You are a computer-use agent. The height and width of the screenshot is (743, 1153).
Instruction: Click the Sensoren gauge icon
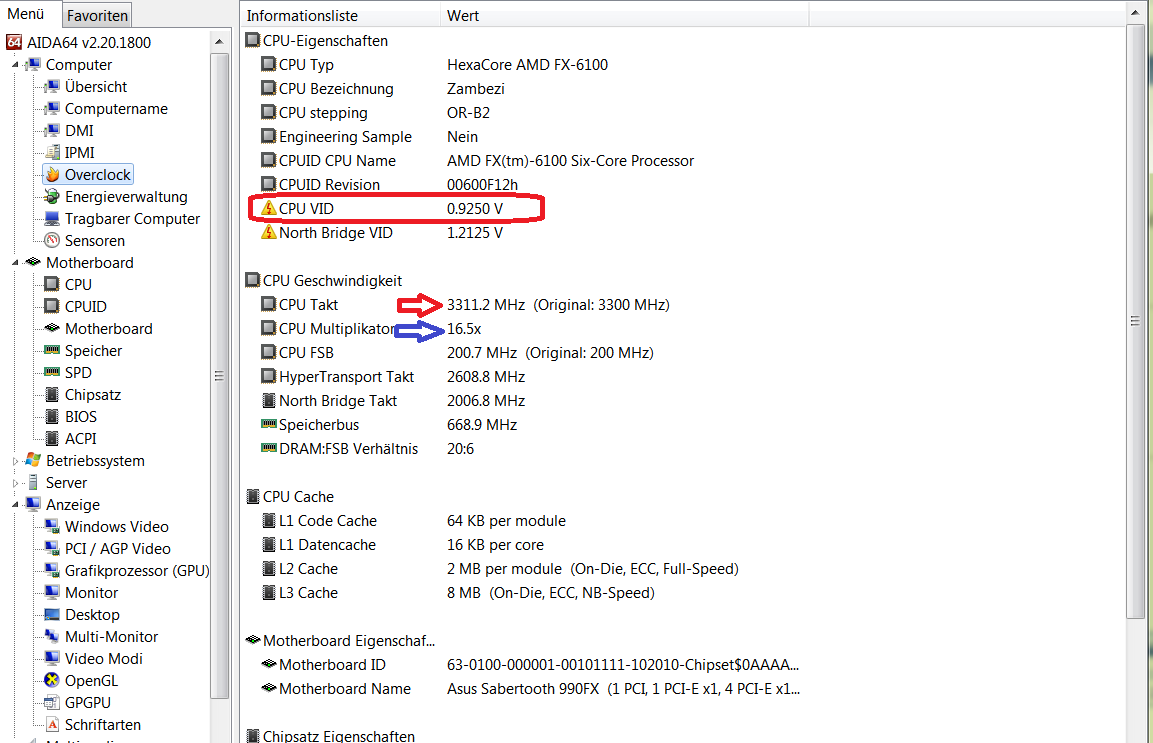pos(52,241)
